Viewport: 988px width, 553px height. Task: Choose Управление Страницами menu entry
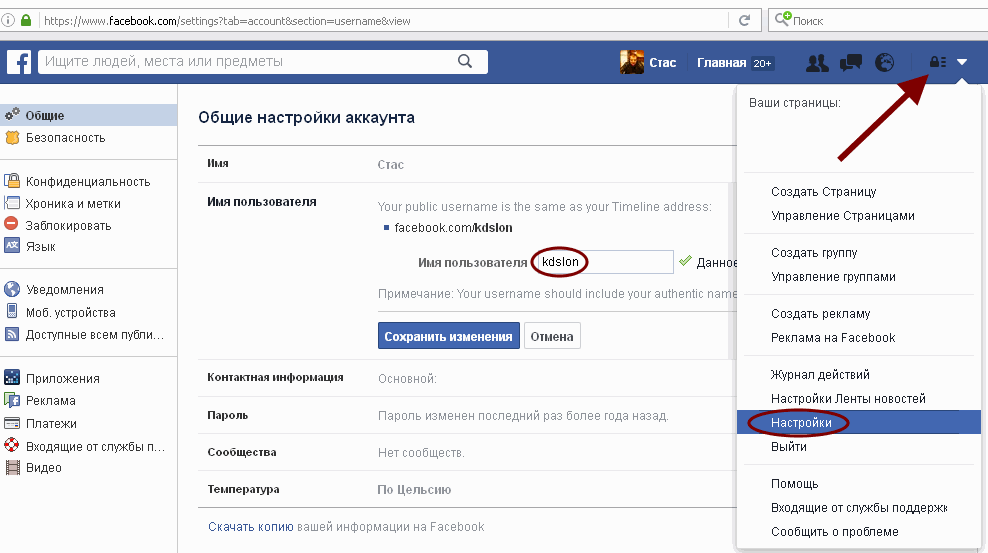click(x=842, y=215)
